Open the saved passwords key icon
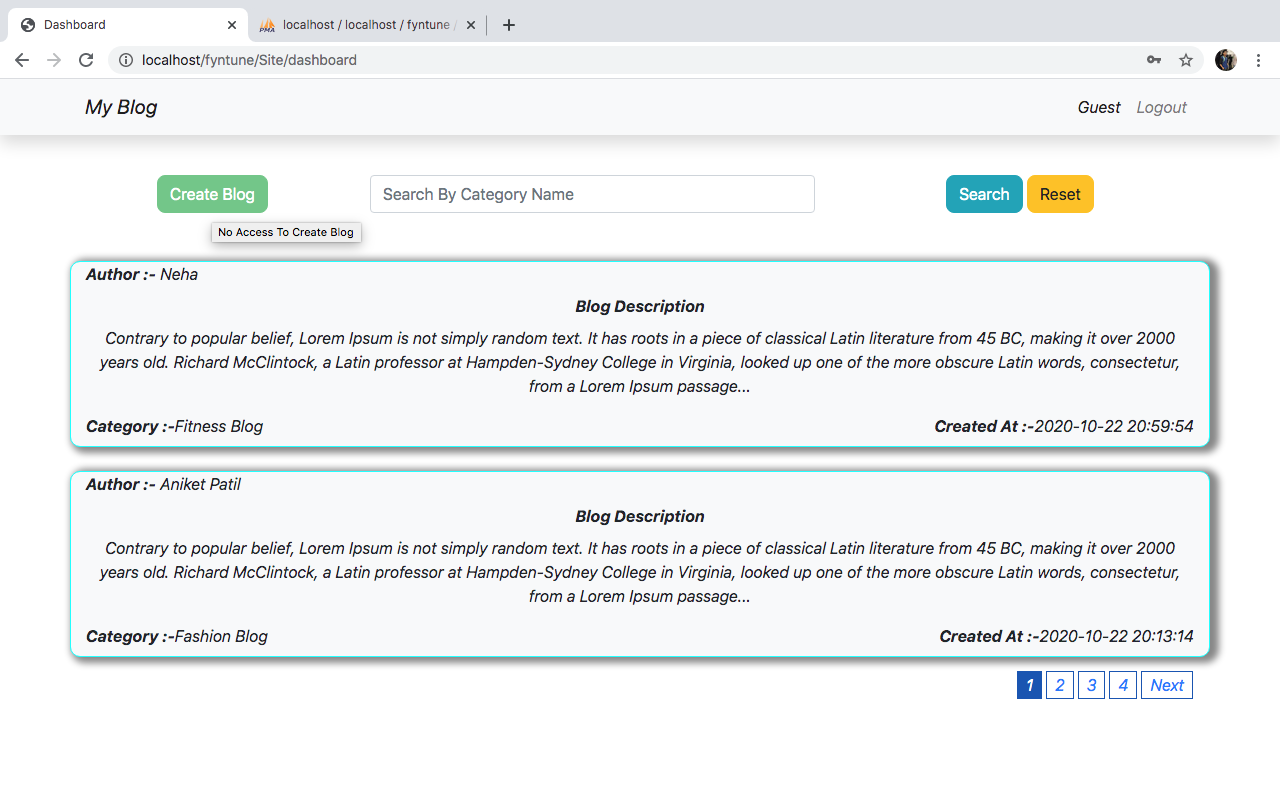 (1154, 60)
